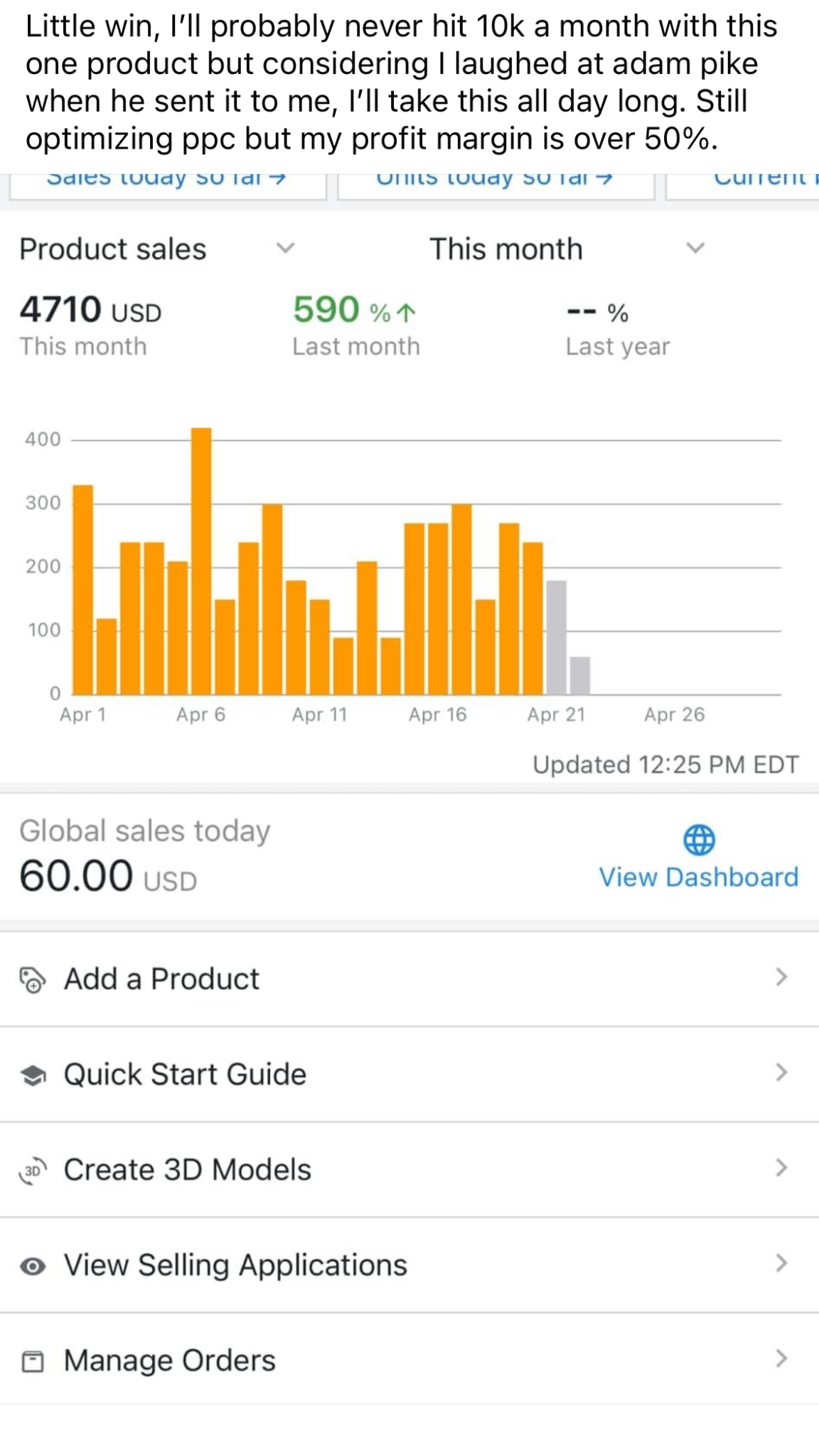Click the View Selling Applications eye icon
Viewport: 819px width, 1456px height.
click(x=33, y=1265)
